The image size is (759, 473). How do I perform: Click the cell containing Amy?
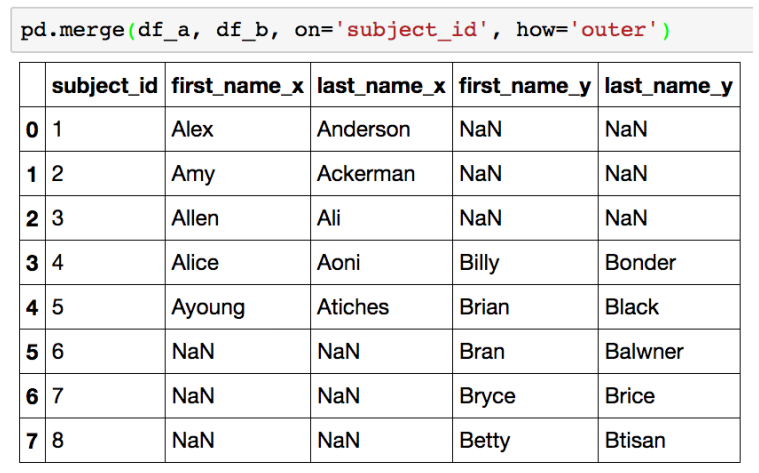pos(238,173)
